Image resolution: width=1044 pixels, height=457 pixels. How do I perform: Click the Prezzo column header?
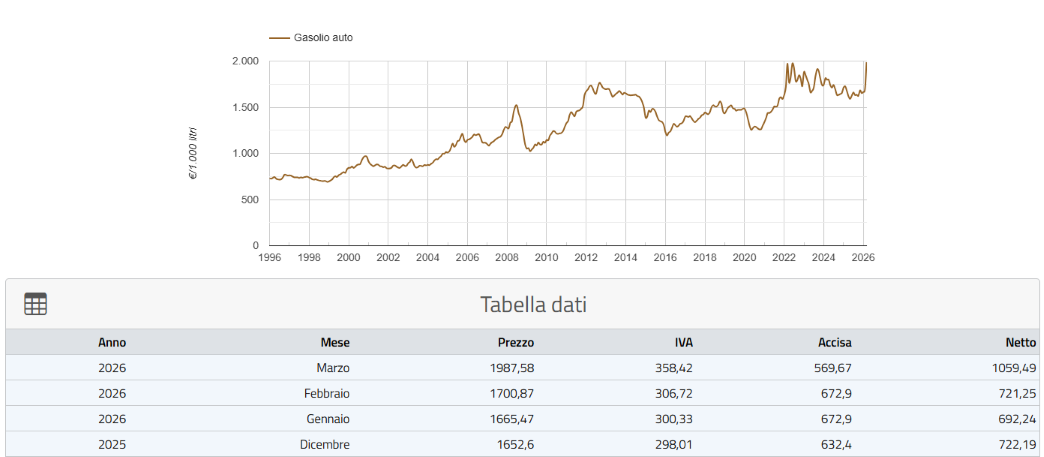[x=516, y=343]
